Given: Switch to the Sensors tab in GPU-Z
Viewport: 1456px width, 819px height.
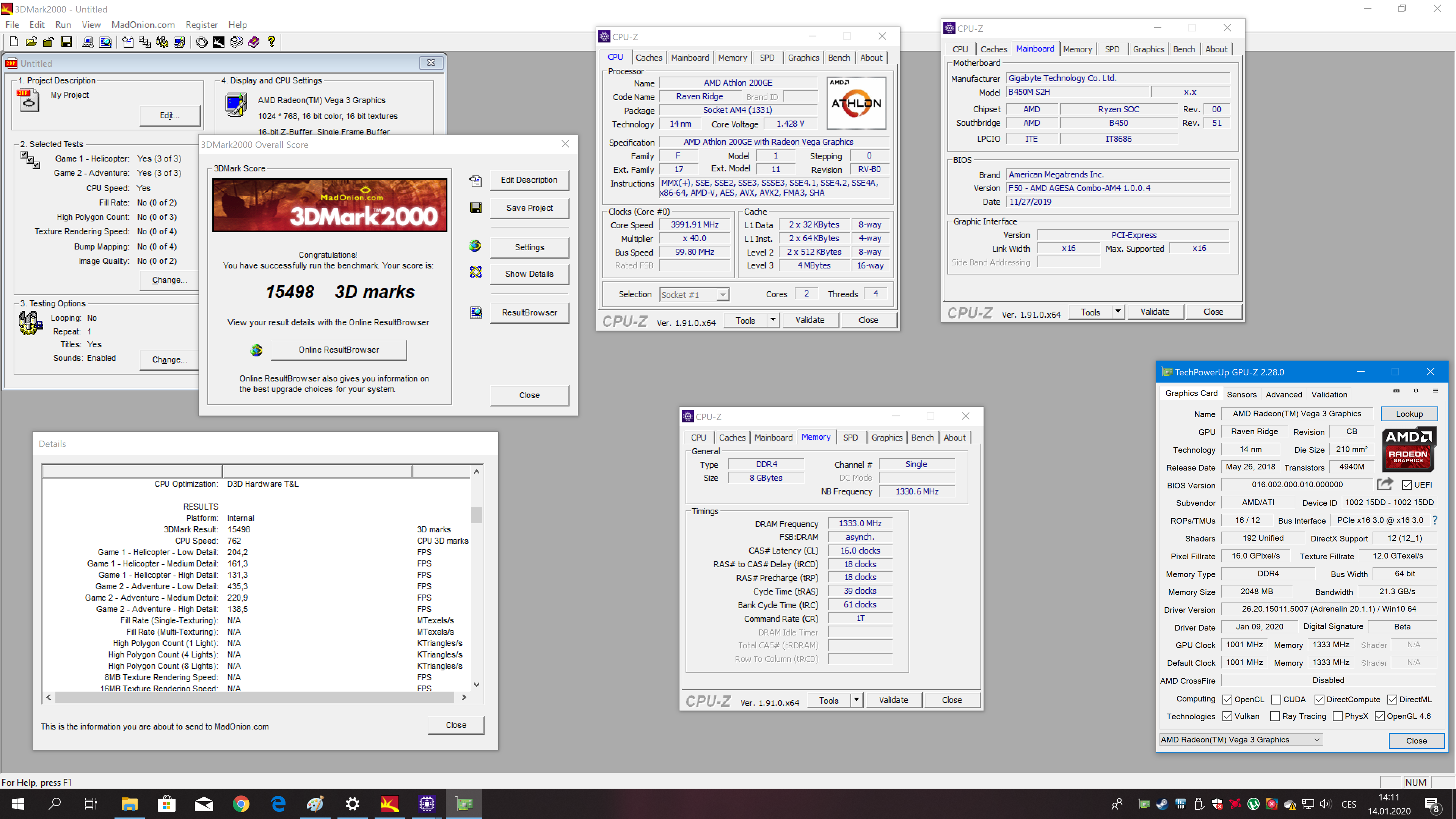Looking at the screenshot, I should (1241, 394).
